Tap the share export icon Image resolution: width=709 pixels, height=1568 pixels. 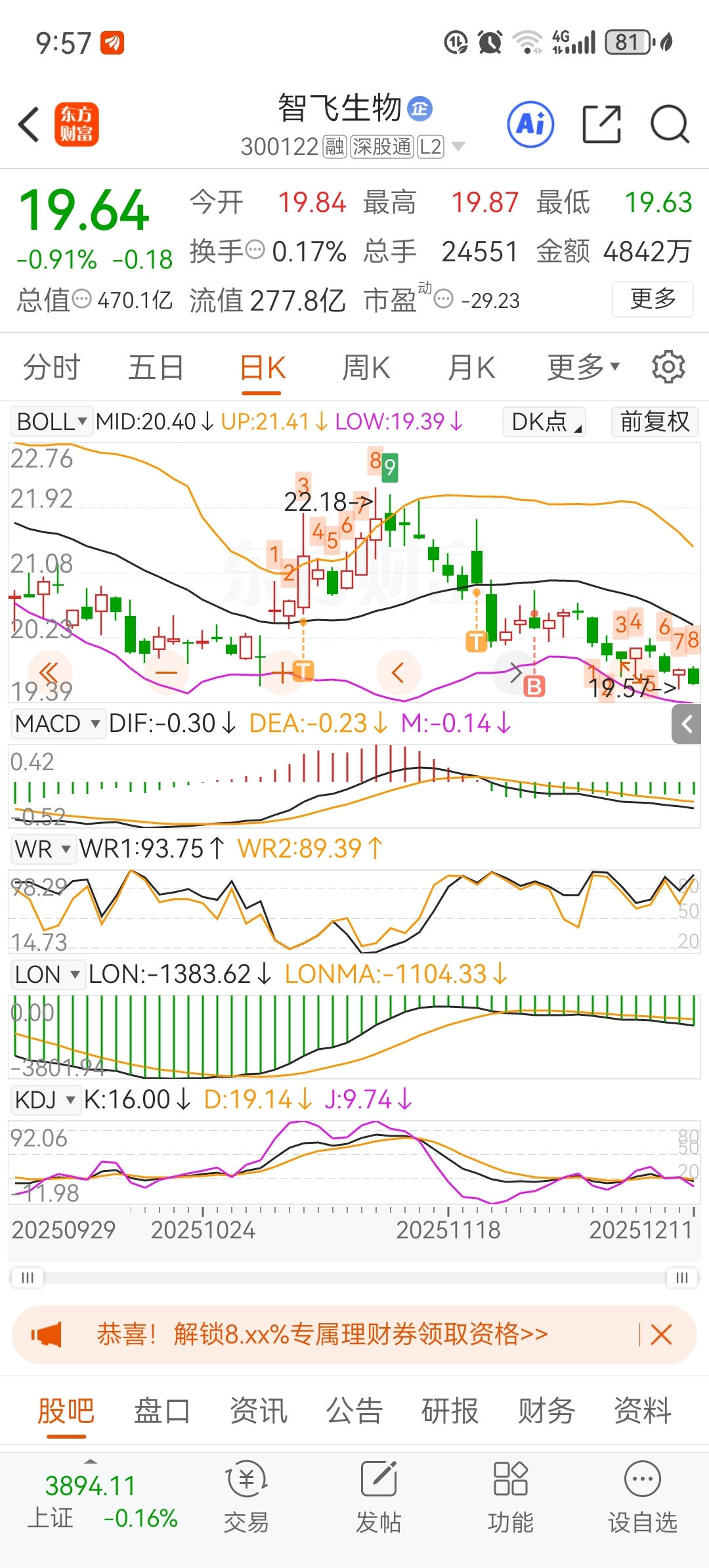click(602, 124)
